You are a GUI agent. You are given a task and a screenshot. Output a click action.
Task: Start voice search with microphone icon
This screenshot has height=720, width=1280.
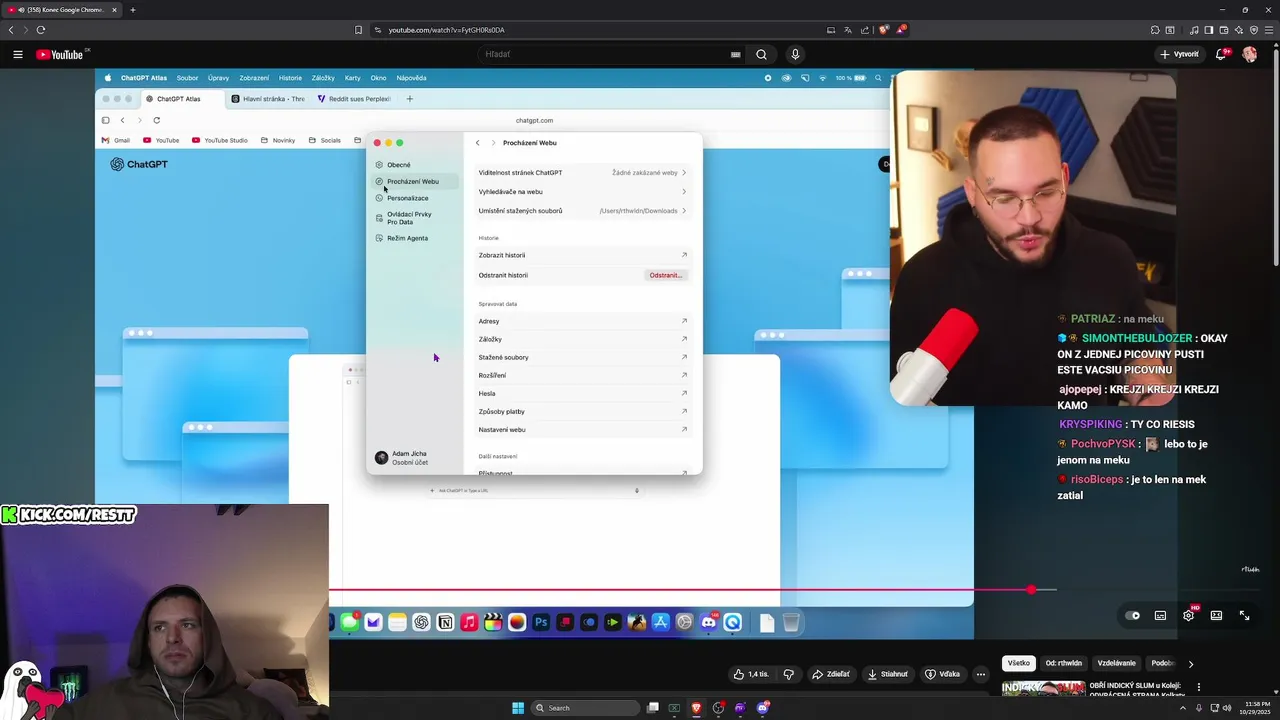(795, 54)
